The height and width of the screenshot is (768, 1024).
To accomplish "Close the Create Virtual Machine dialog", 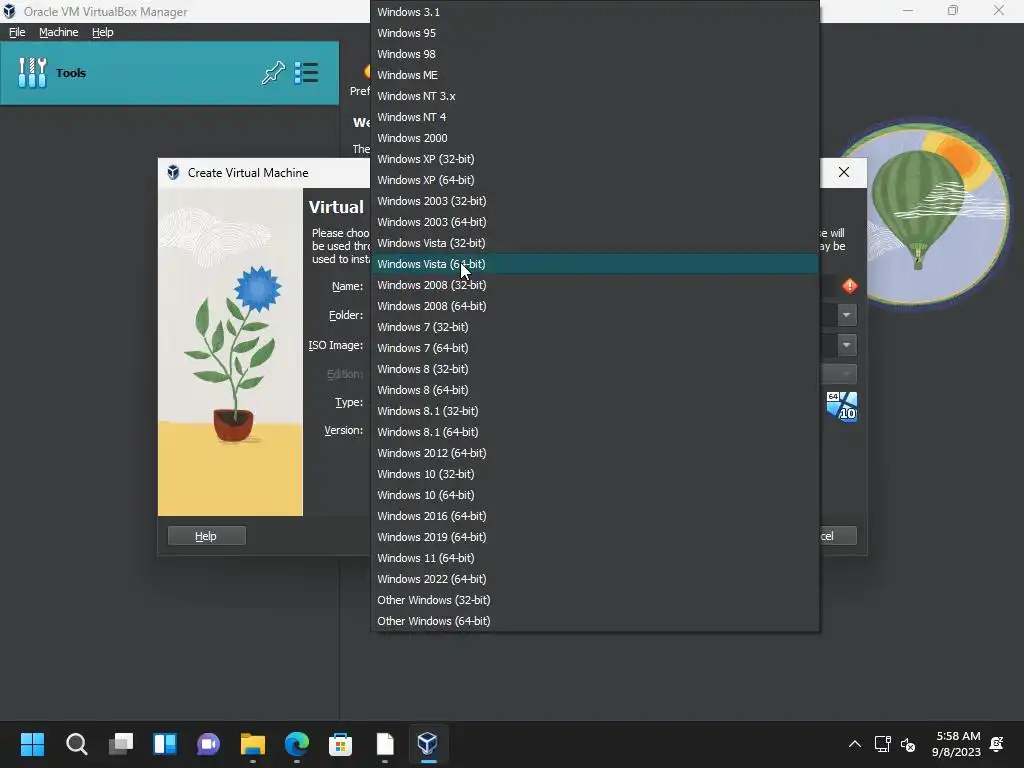I will click(x=844, y=172).
